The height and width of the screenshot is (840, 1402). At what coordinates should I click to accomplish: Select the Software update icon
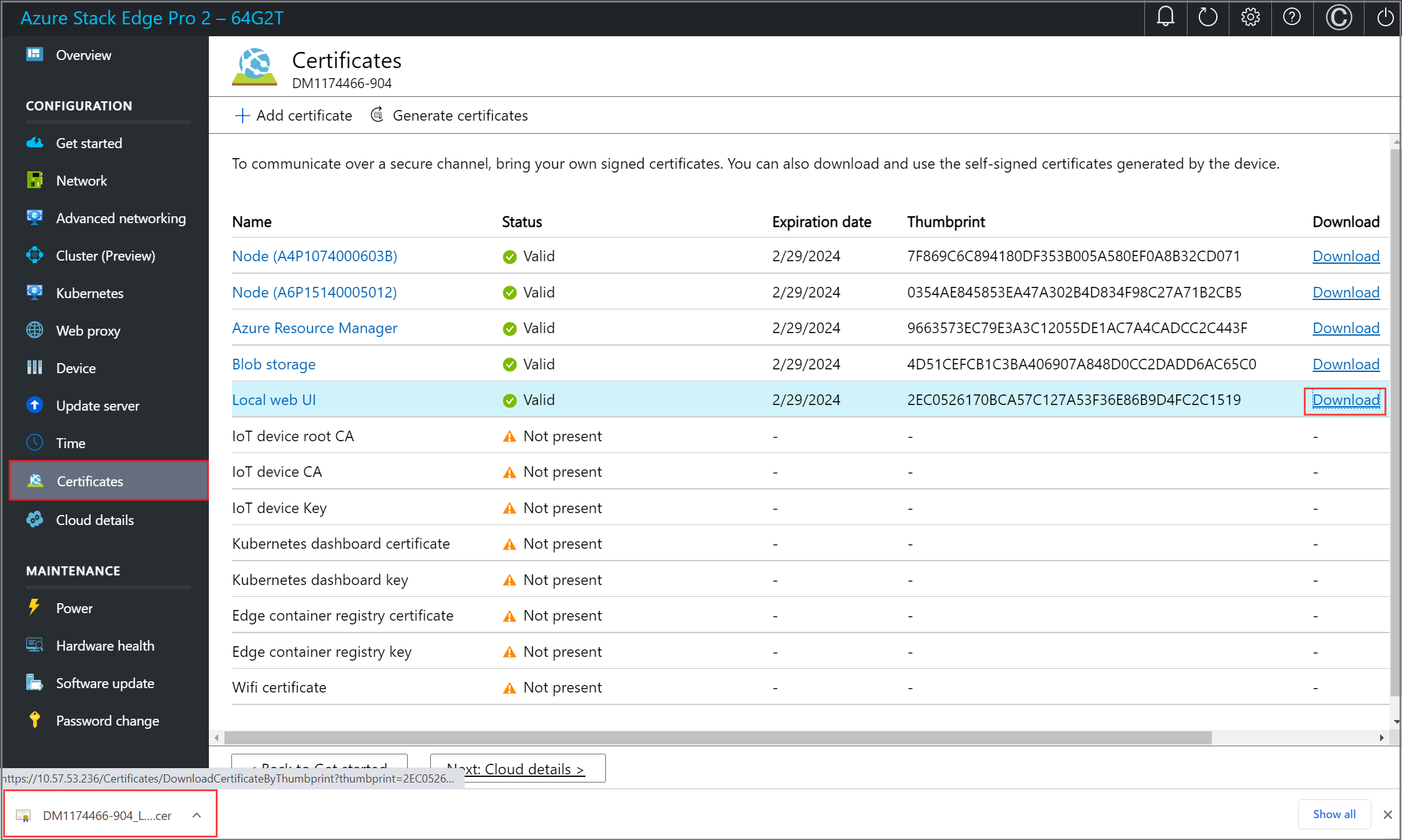pyautogui.click(x=34, y=682)
